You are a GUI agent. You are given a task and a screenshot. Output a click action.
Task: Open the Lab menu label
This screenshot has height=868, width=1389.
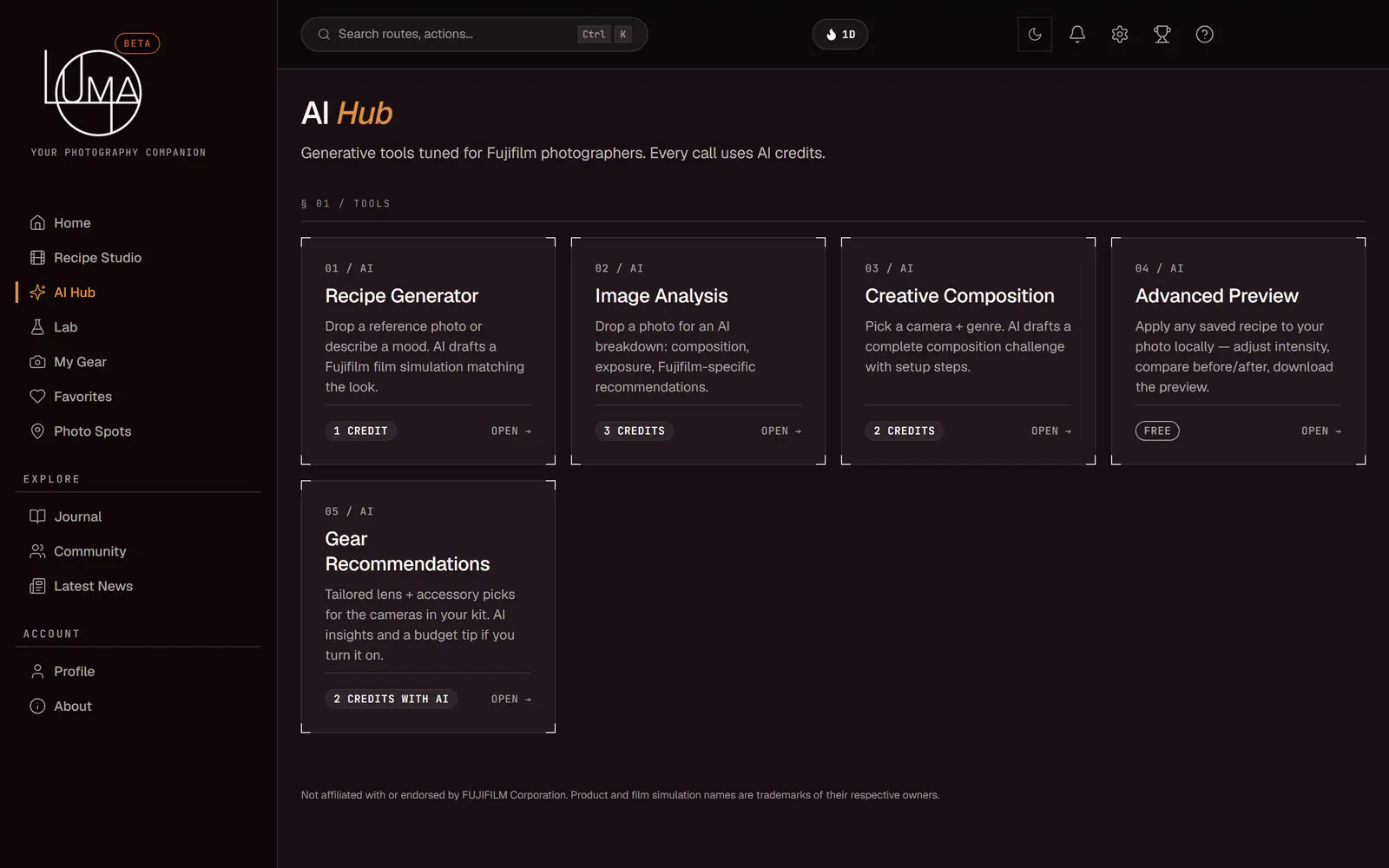point(66,327)
